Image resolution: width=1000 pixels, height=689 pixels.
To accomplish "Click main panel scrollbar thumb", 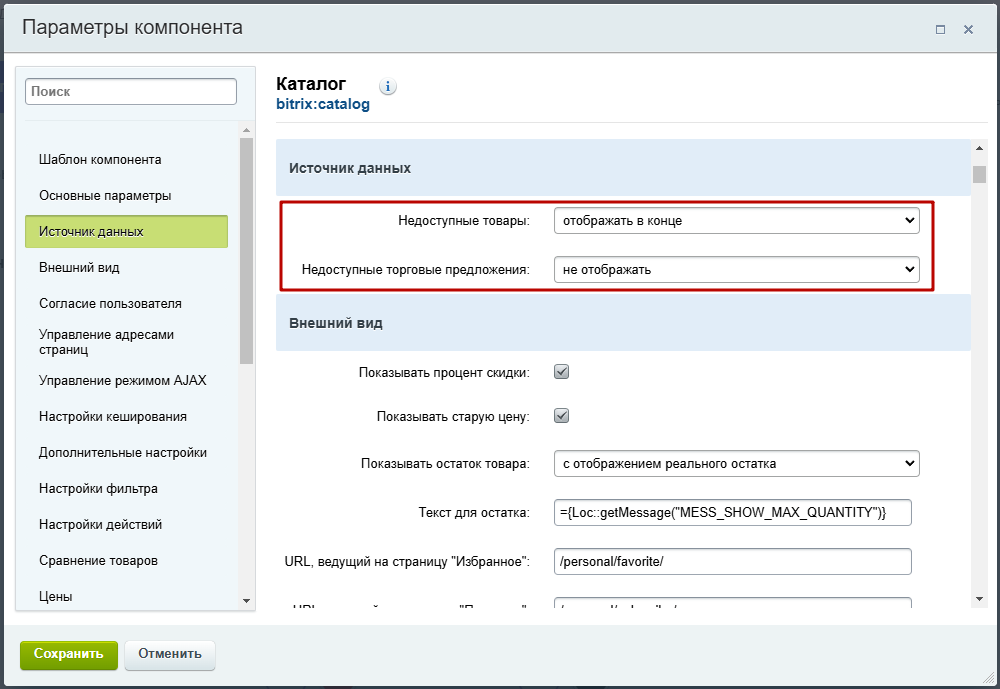I will click(x=979, y=174).
